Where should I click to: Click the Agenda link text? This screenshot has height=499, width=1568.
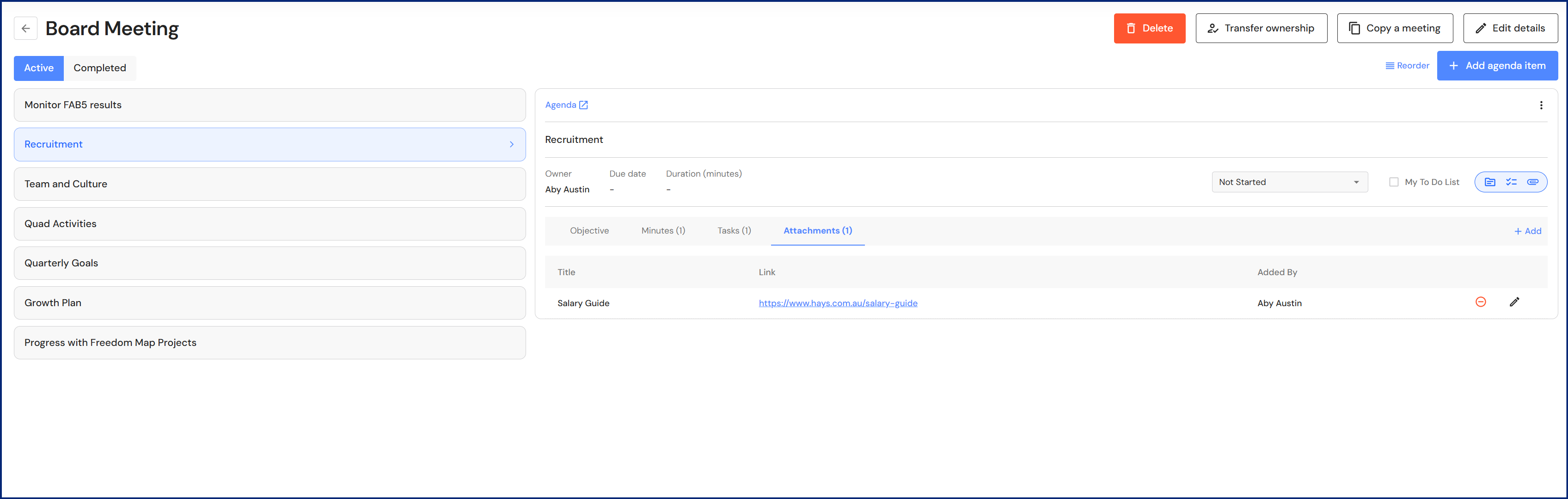pos(560,105)
